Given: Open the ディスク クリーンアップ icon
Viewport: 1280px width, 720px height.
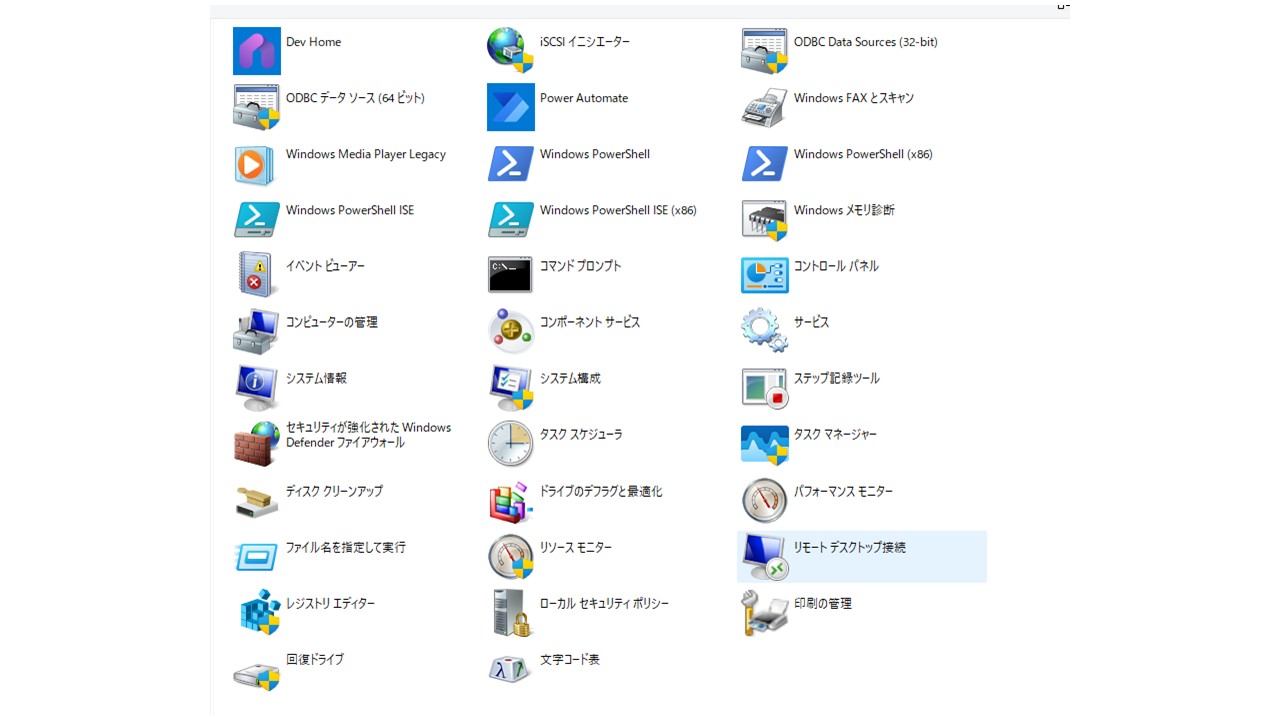Looking at the screenshot, I should [257, 500].
